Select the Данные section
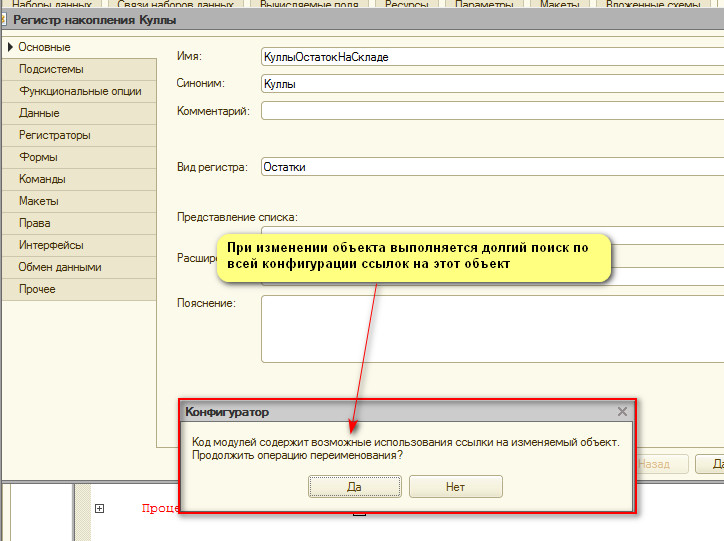The height and width of the screenshot is (541, 724). click(39, 113)
